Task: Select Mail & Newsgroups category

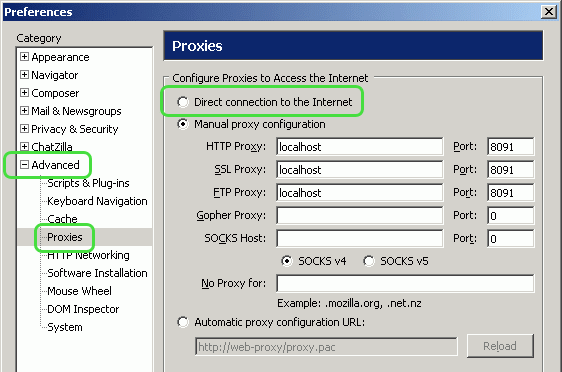Action: coord(76,111)
